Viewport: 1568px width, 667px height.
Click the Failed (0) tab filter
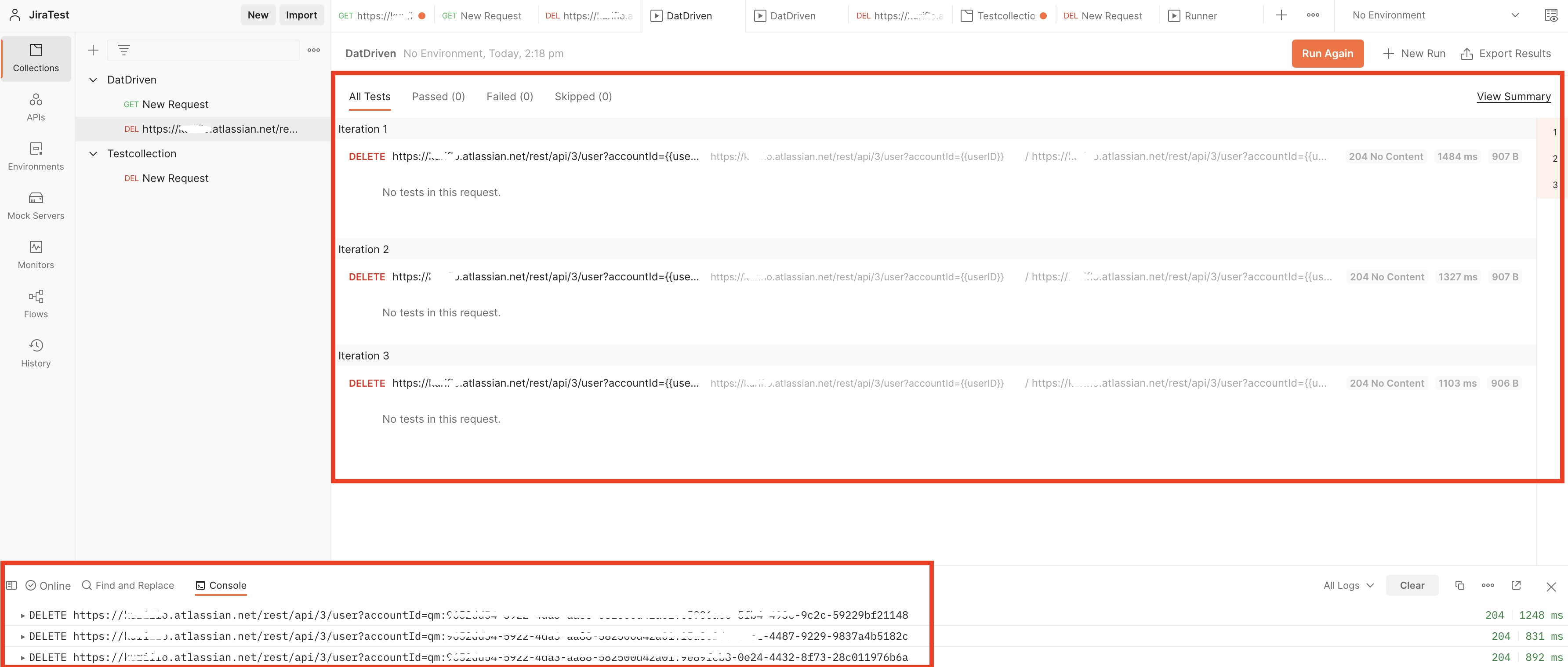(509, 96)
